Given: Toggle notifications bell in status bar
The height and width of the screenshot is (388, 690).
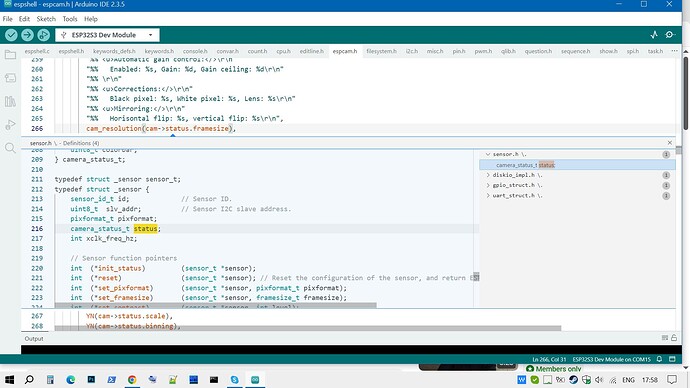Looking at the screenshot, I should click(659, 359).
